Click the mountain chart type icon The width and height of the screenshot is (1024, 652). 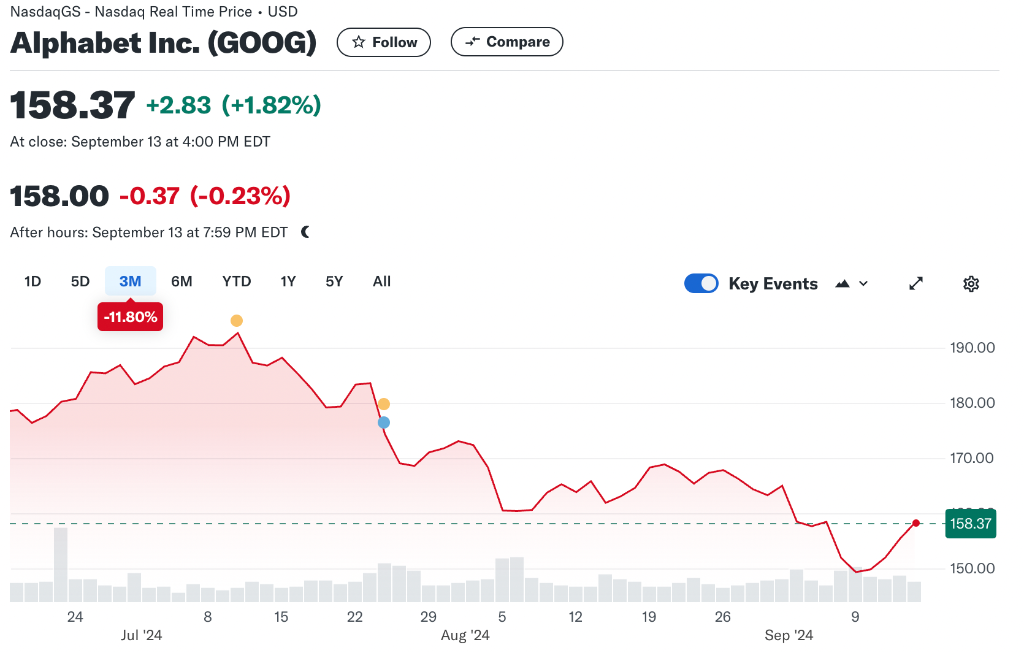point(842,284)
